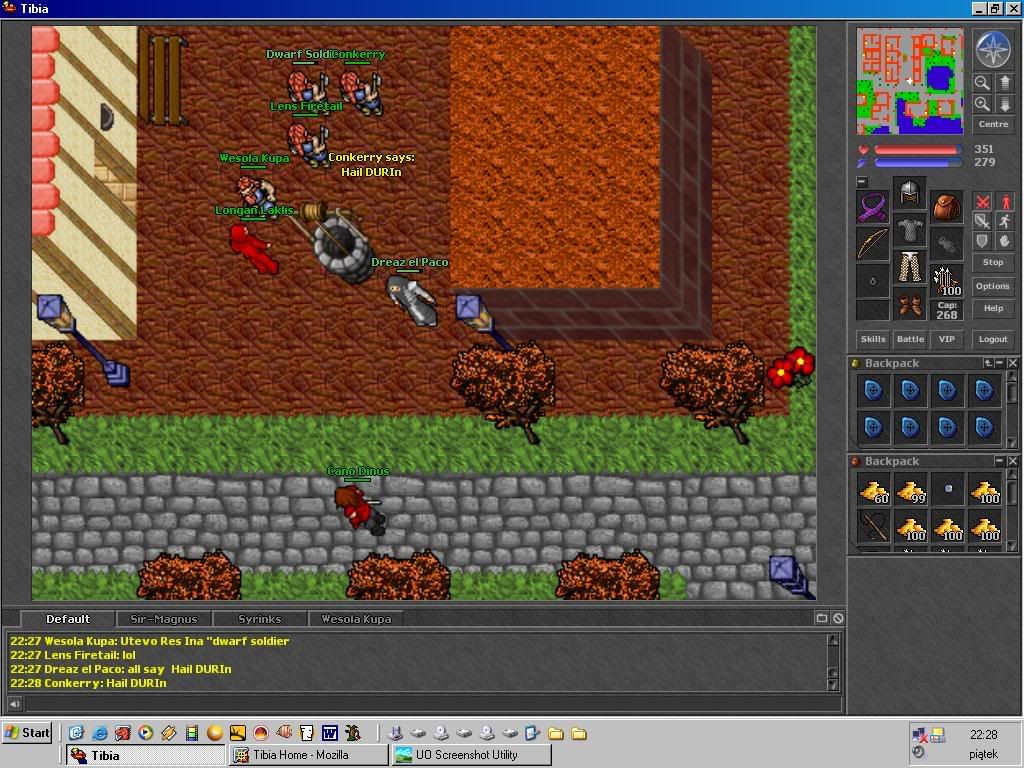The image size is (1024, 768).
Task: Open the Skills window
Action: click(872, 339)
